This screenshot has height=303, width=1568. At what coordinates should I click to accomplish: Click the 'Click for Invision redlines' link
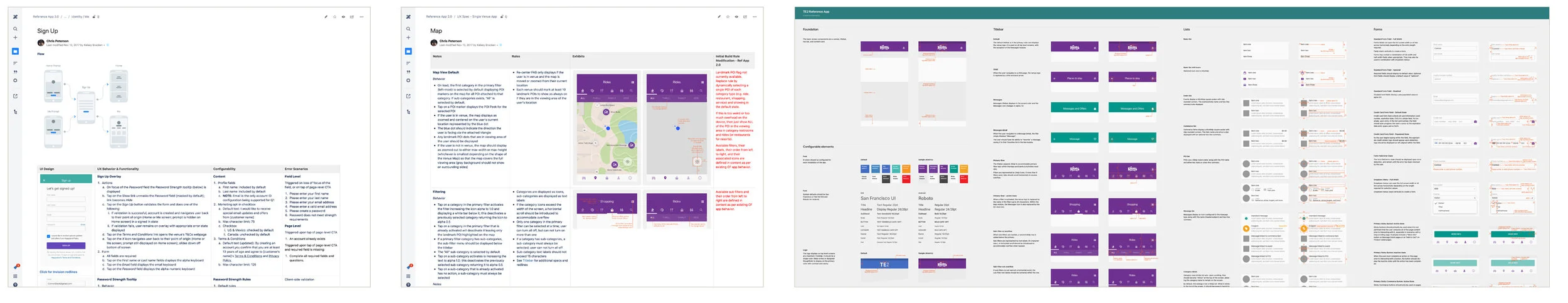pos(58,272)
